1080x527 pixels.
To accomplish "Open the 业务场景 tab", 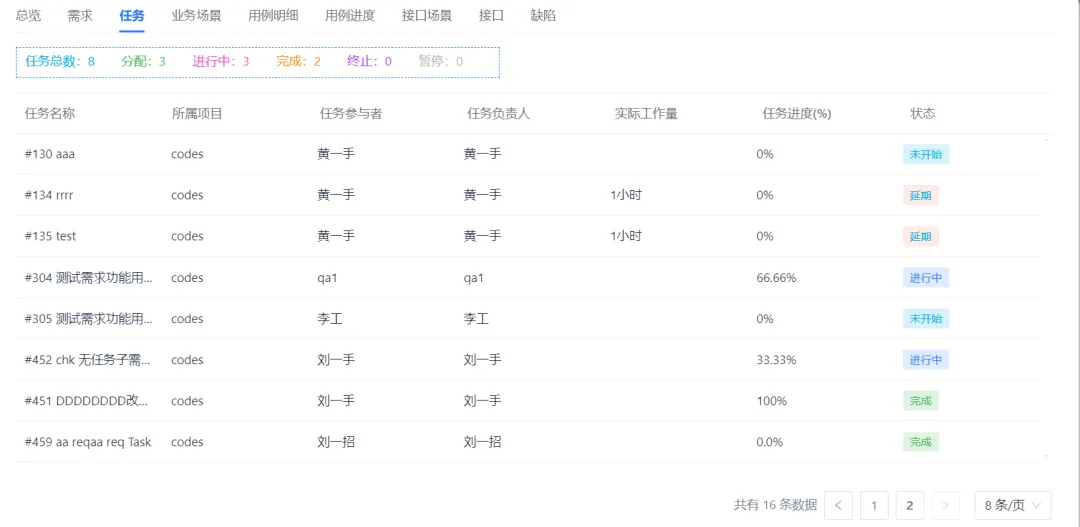I will (196, 16).
